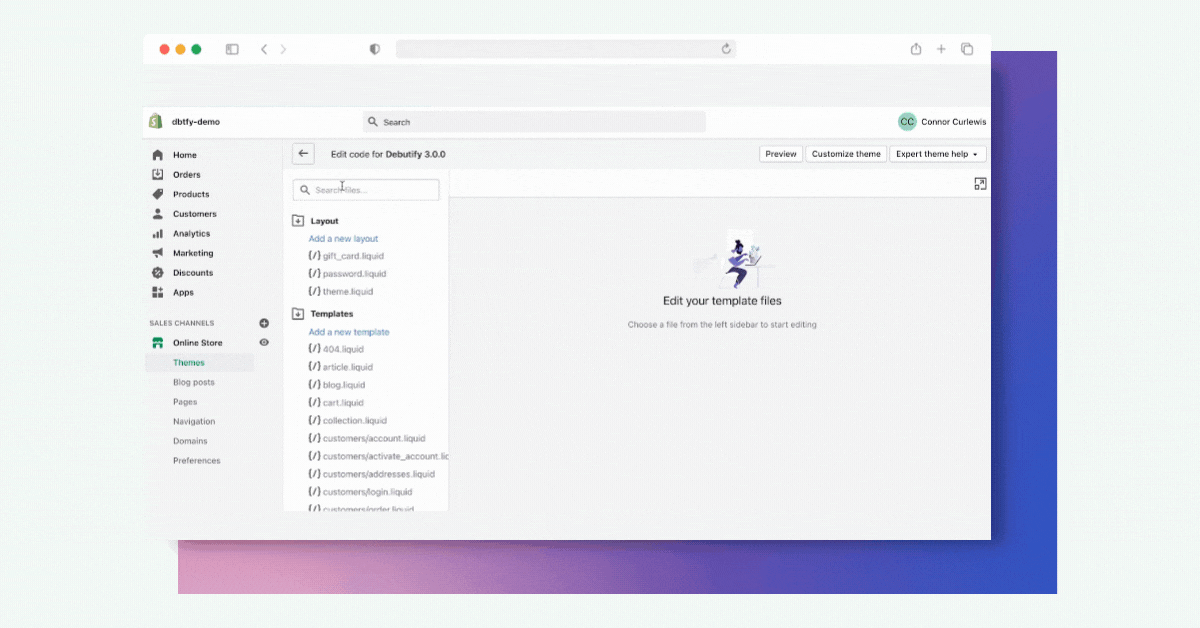
Task: Click the privacy shield icon
Action: pyautogui.click(x=375, y=49)
